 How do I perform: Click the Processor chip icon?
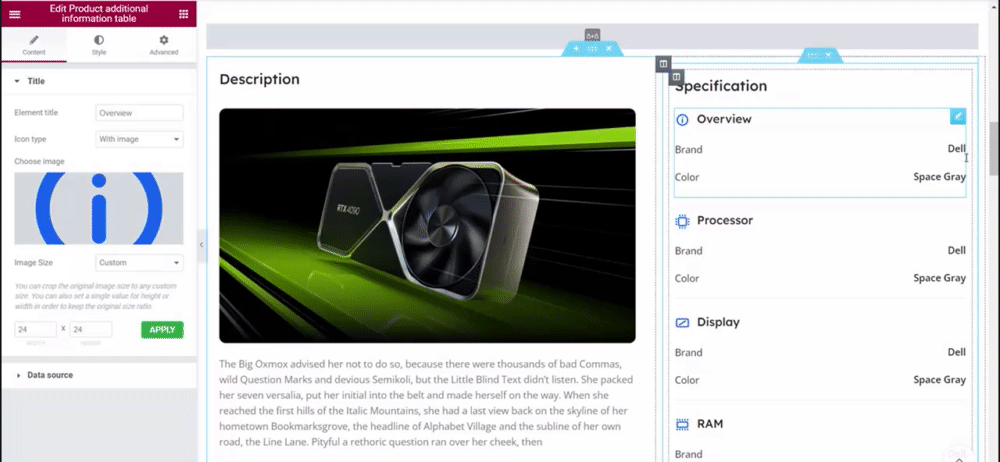pyautogui.click(x=682, y=221)
